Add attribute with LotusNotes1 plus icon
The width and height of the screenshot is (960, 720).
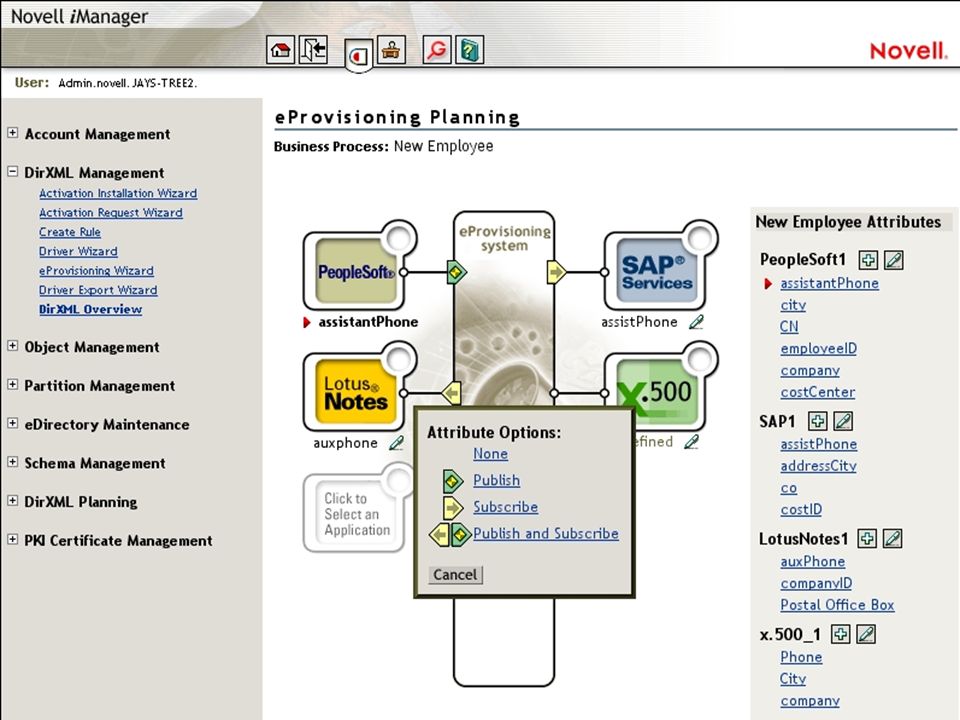click(866, 539)
